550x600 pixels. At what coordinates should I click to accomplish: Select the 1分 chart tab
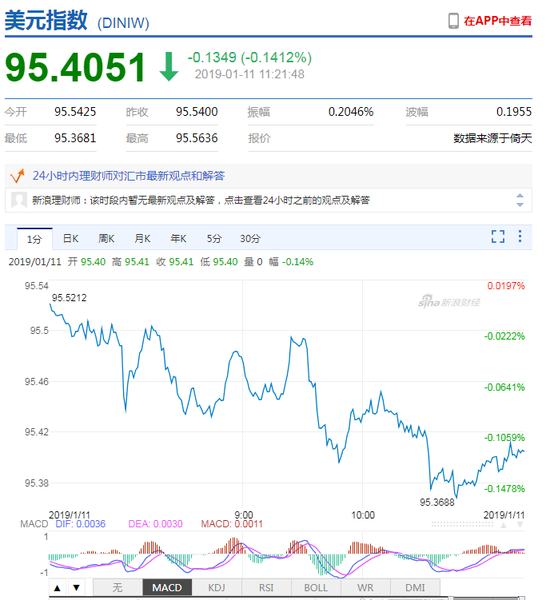point(34,239)
